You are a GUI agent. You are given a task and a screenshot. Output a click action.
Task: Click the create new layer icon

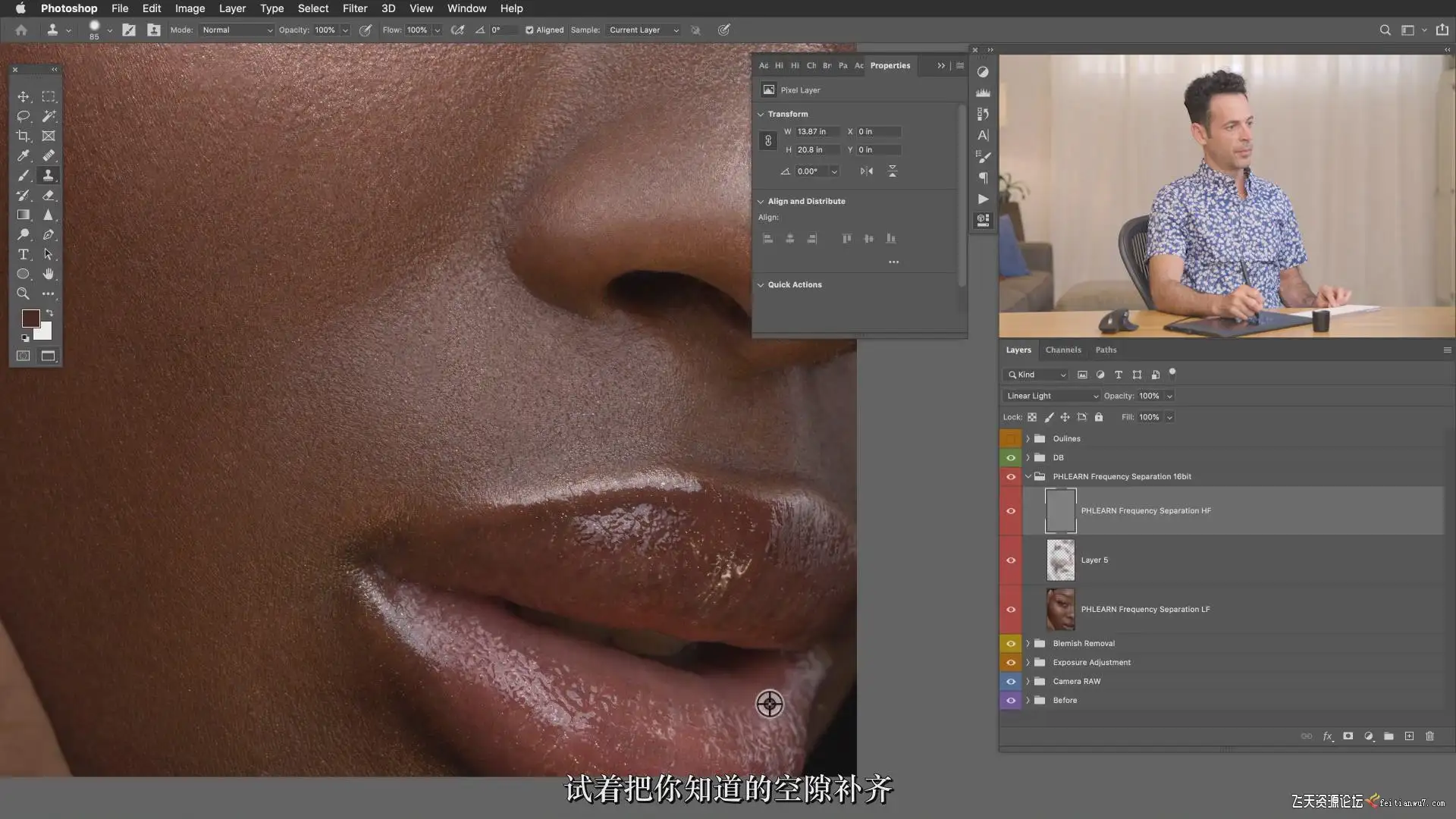click(x=1409, y=736)
